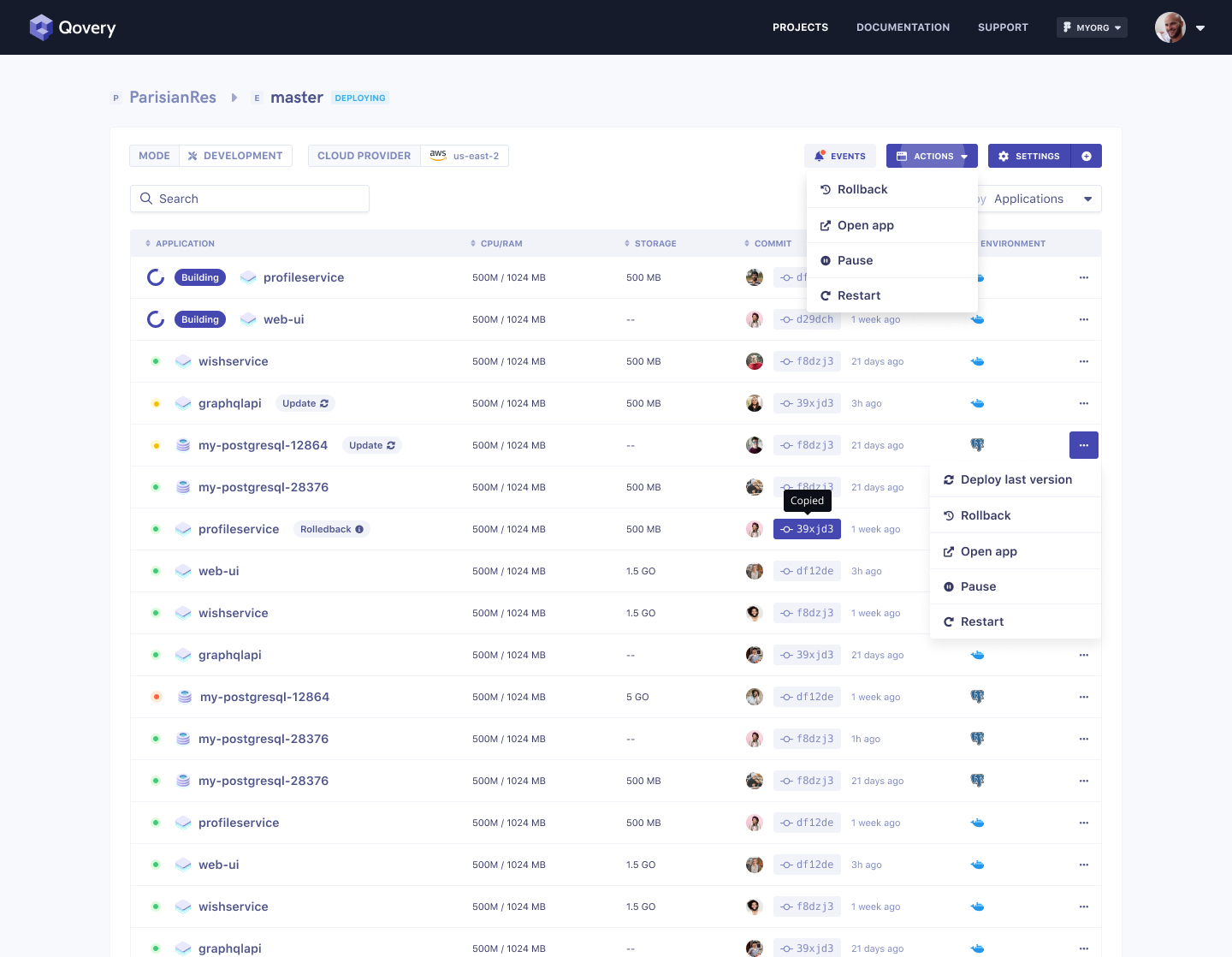Image resolution: width=1232 pixels, height=957 pixels.
Task: Sort by the Storage column header
Action: 650,244
